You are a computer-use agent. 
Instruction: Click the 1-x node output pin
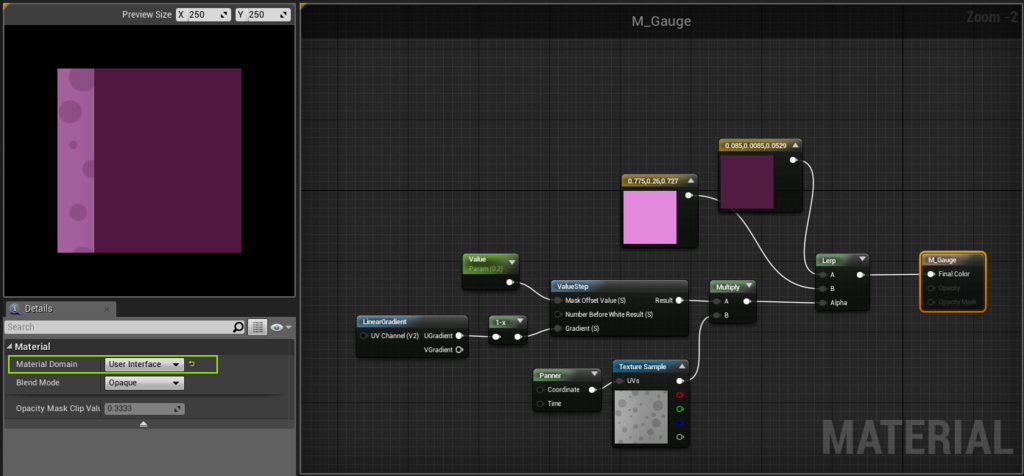pos(518,337)
